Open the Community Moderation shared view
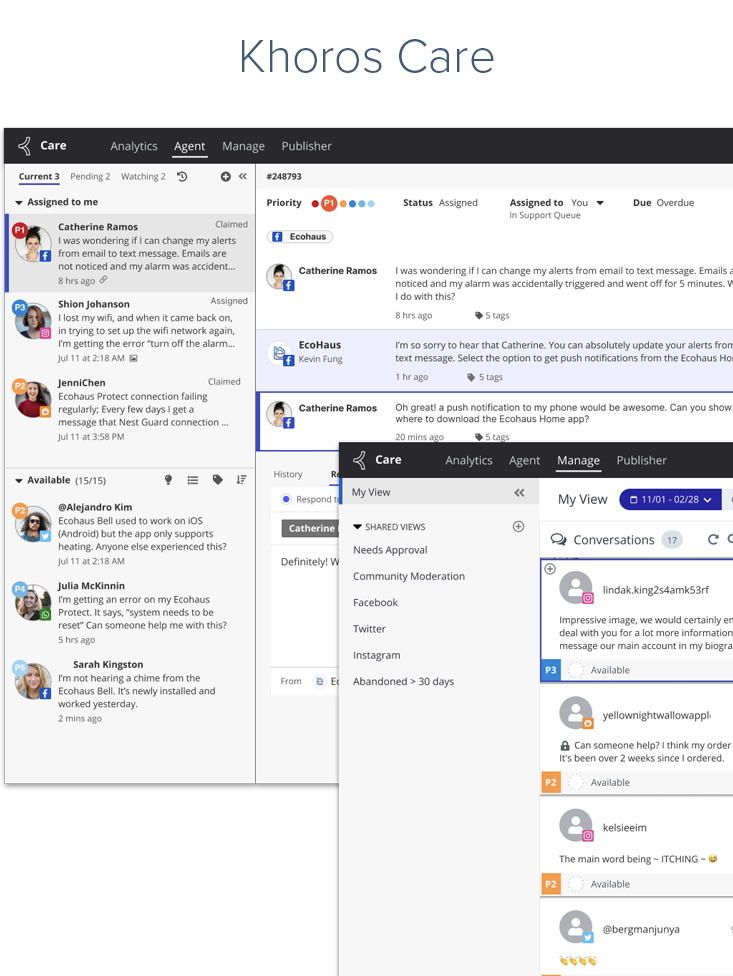Viewport: 733px width, 976px height. tap(409, 576)
